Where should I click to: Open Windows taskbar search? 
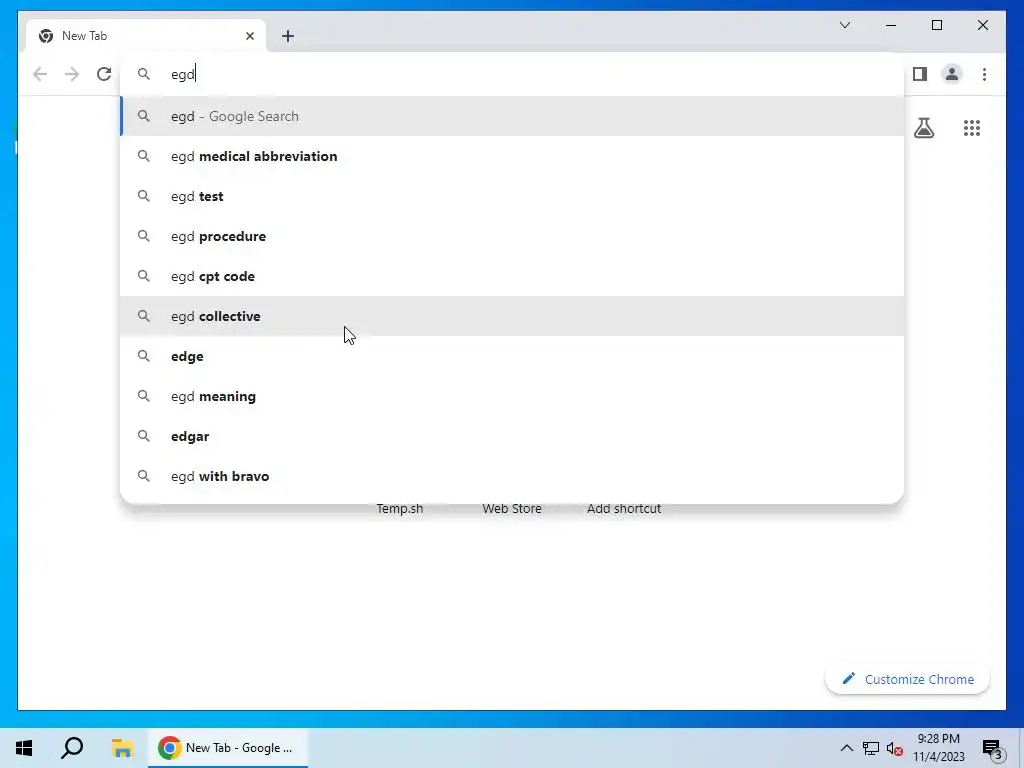point(72,748)
